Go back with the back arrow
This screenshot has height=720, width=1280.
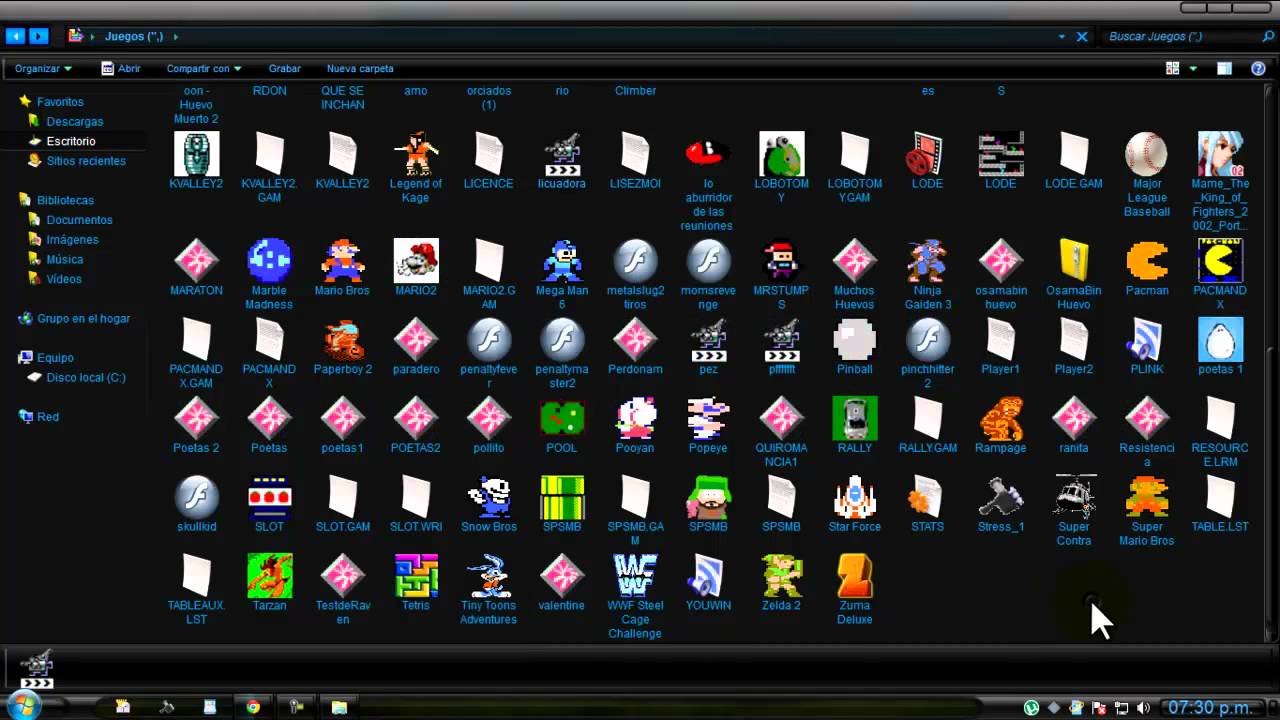tap(15, 36)
